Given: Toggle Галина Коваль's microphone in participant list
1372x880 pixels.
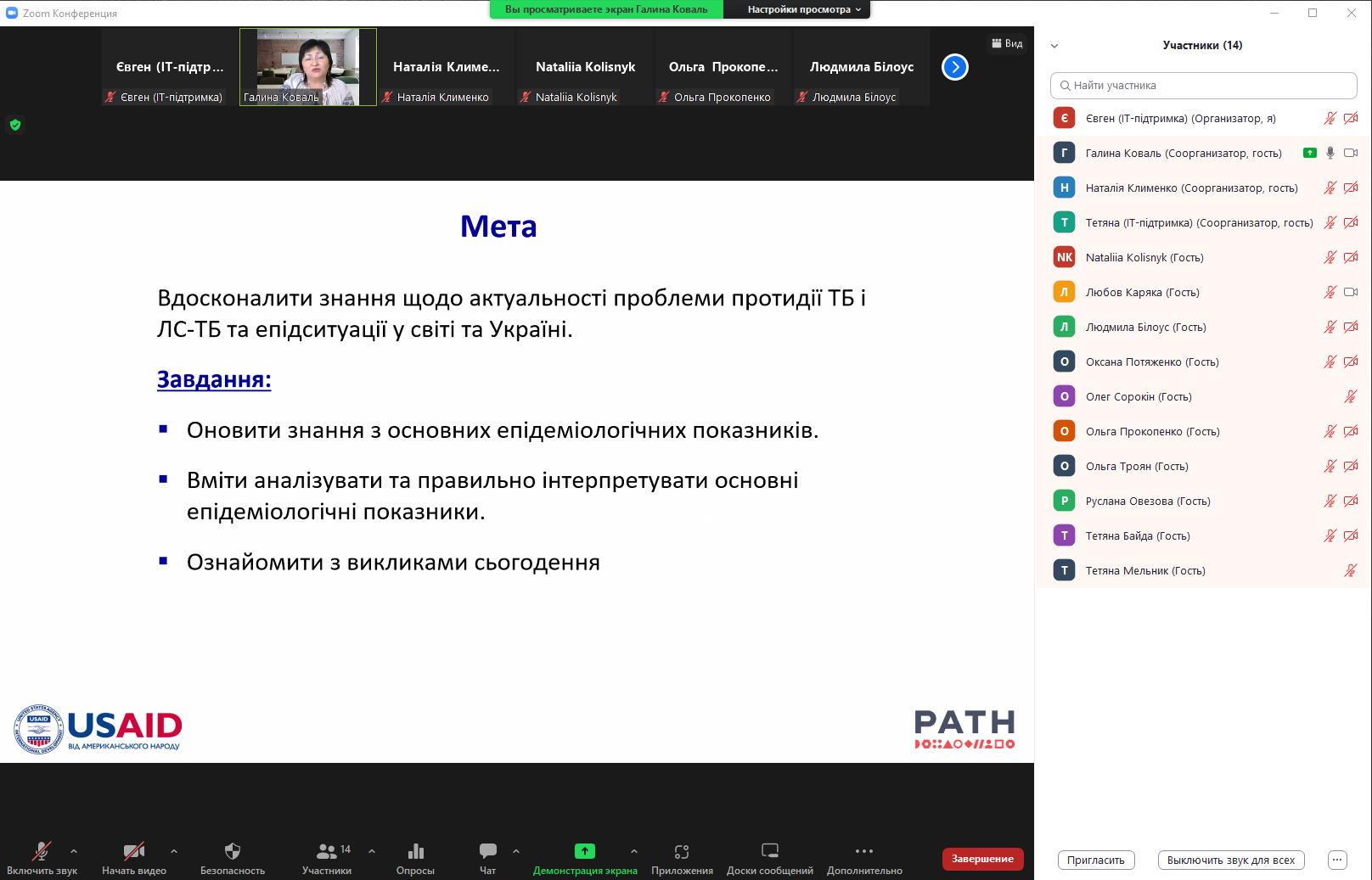Looking at the screenshot, I should point(1330,153).
